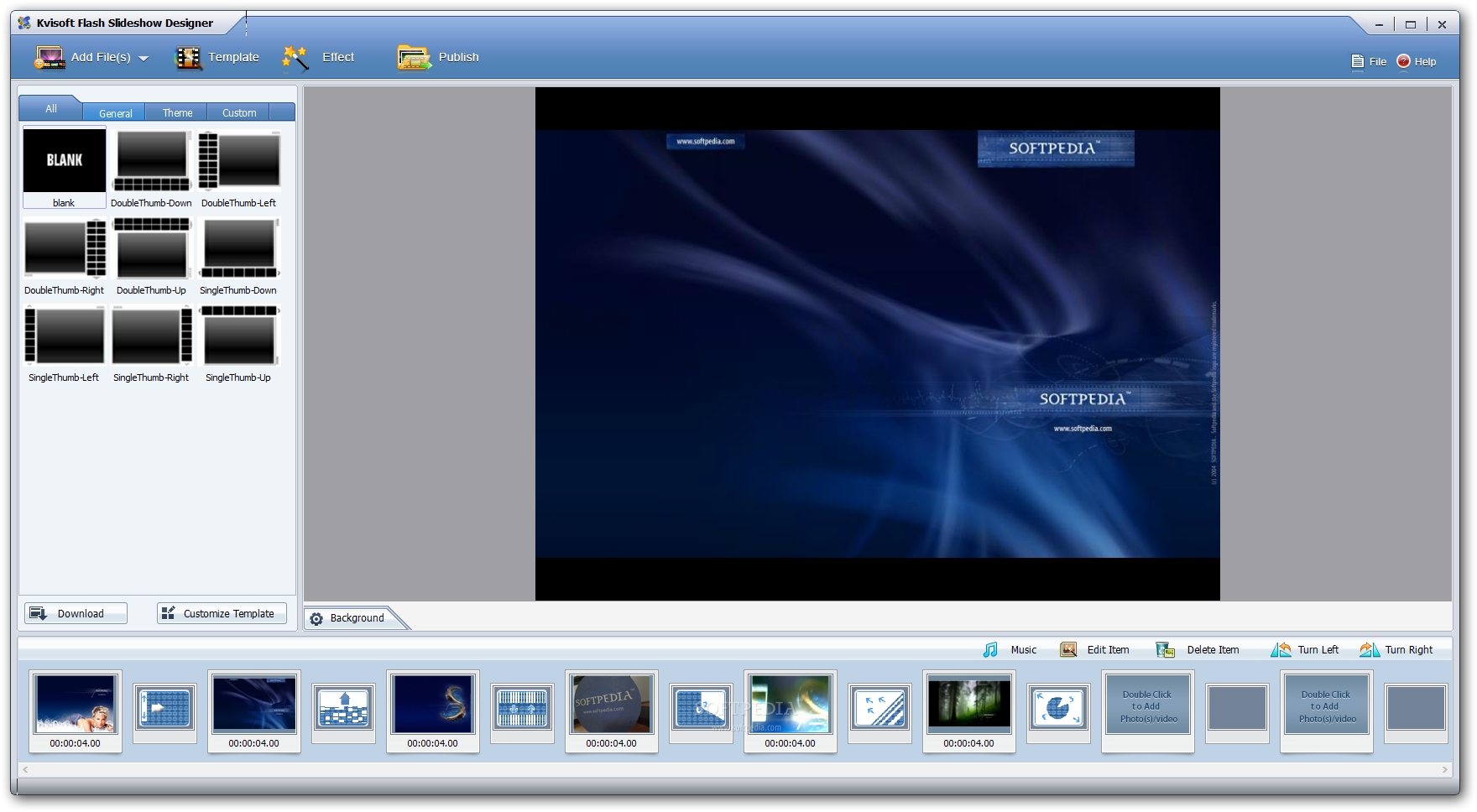Click the Publish toolbar label

tap(458, 57)
